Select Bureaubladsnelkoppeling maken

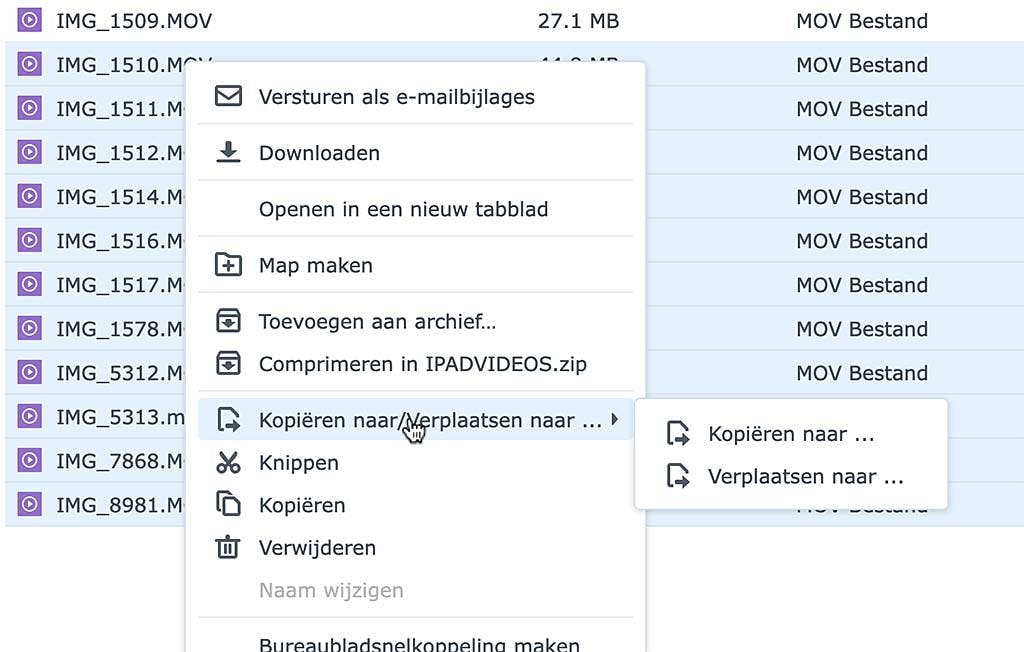(x=419, y=644)
